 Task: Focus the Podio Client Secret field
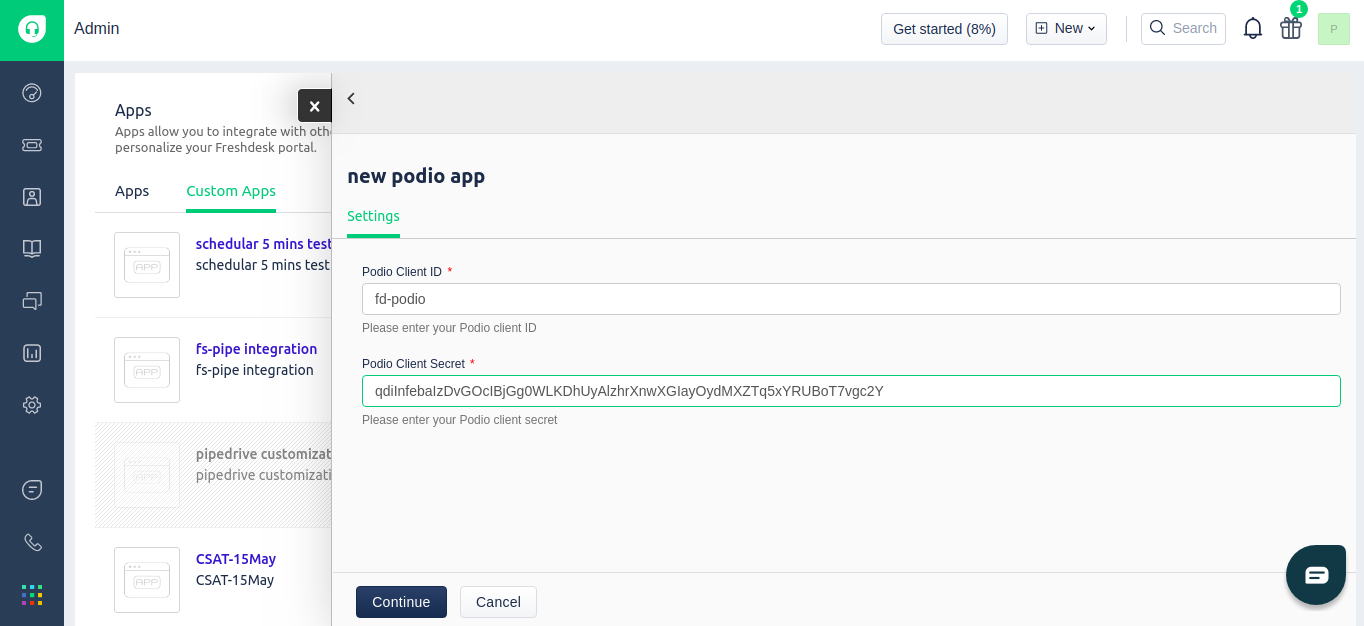[851, 391]
